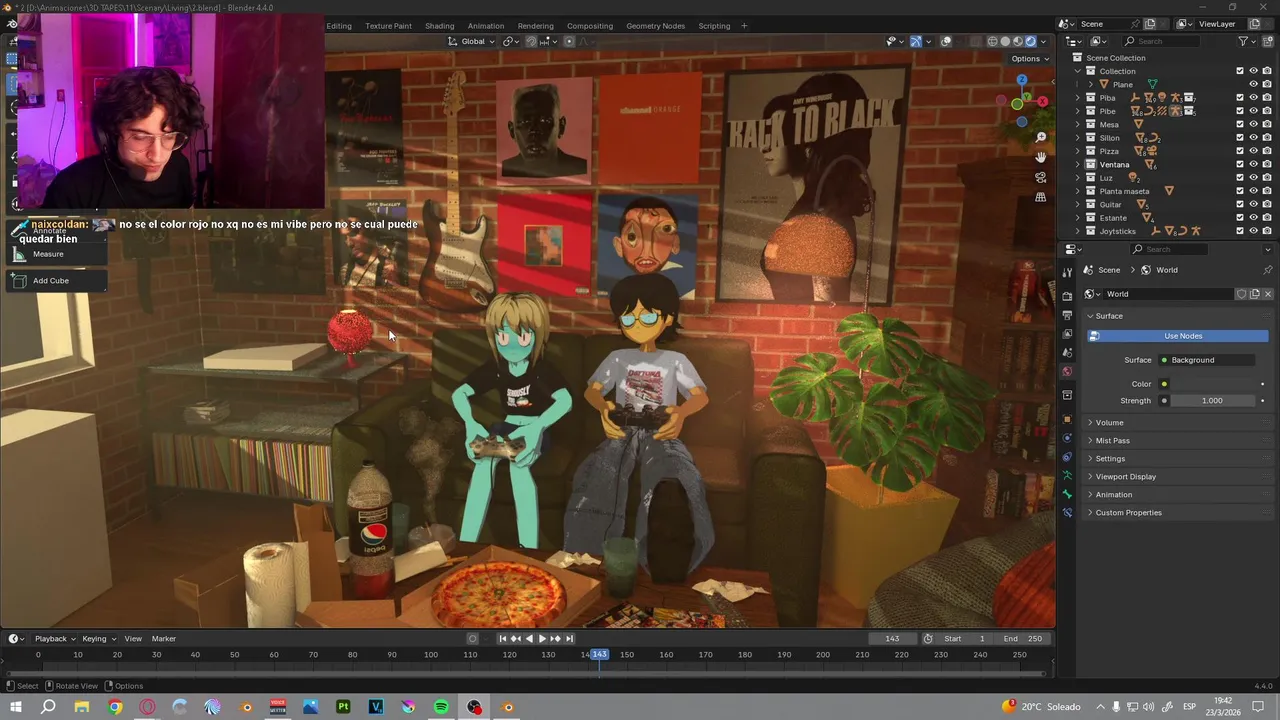1280x720 pixels.
Task: Select rendered viewport shading mode
Action: pos(1030,41)
